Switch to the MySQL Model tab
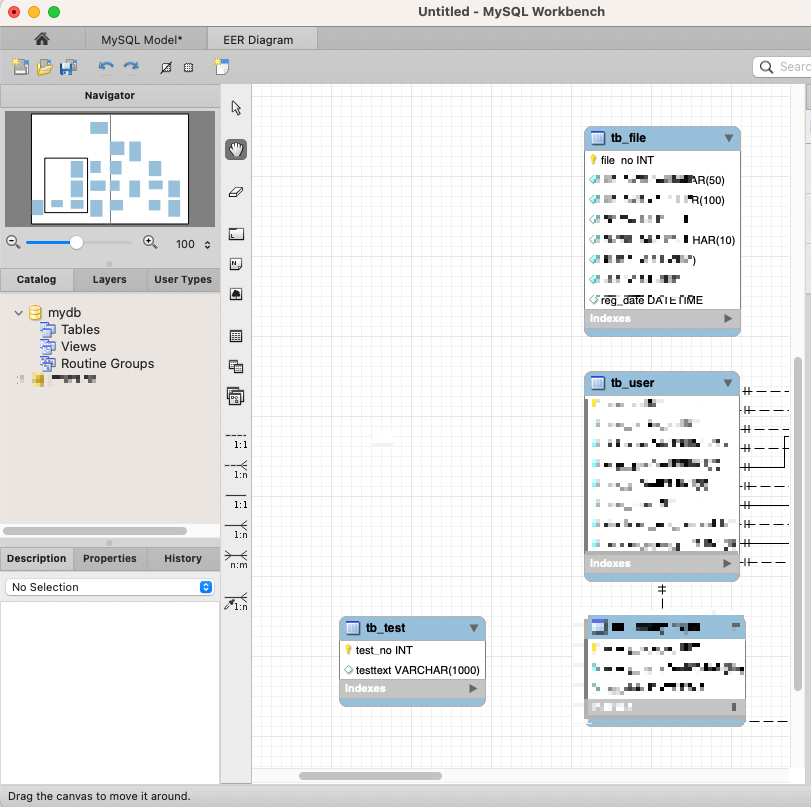 pyautogui.click(x=142, y=40)
